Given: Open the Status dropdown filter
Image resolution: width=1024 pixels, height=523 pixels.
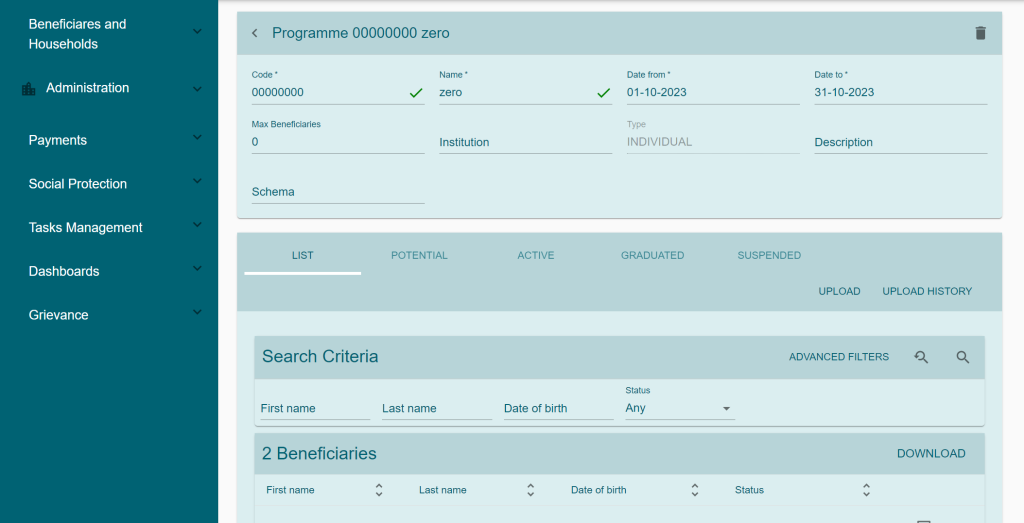Looking at the screenshot, I should (x=679, y=408).
